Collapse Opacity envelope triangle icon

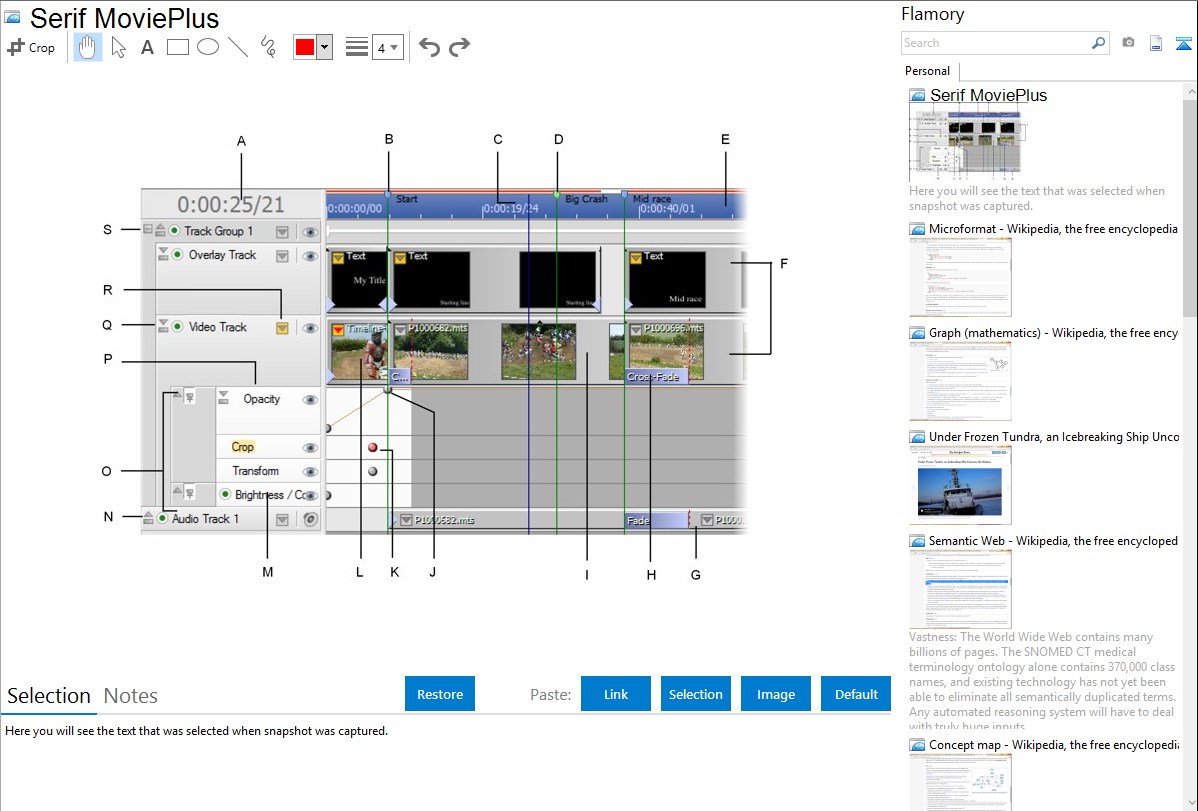223,397
